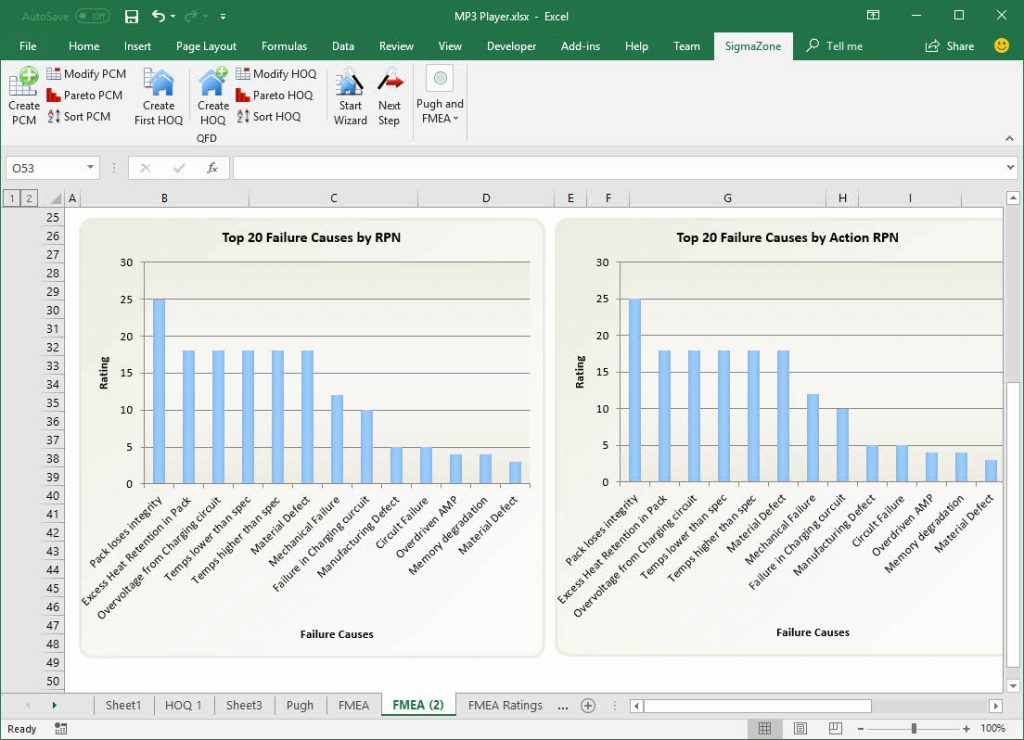The image size is (1024, 740).
Task: Open Modify PCM tool
Action: (x=86, y=74)
